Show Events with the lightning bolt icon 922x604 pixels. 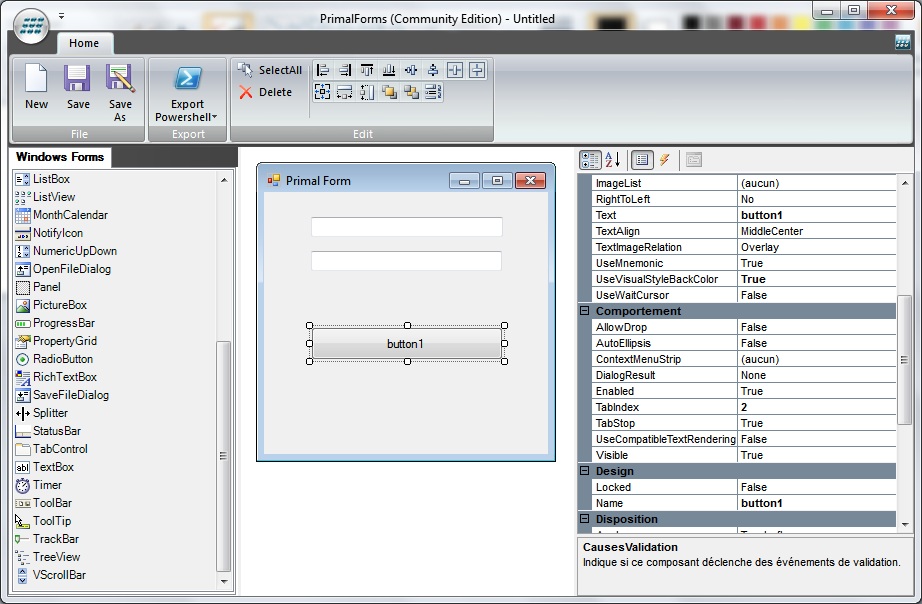pos(664,160)
